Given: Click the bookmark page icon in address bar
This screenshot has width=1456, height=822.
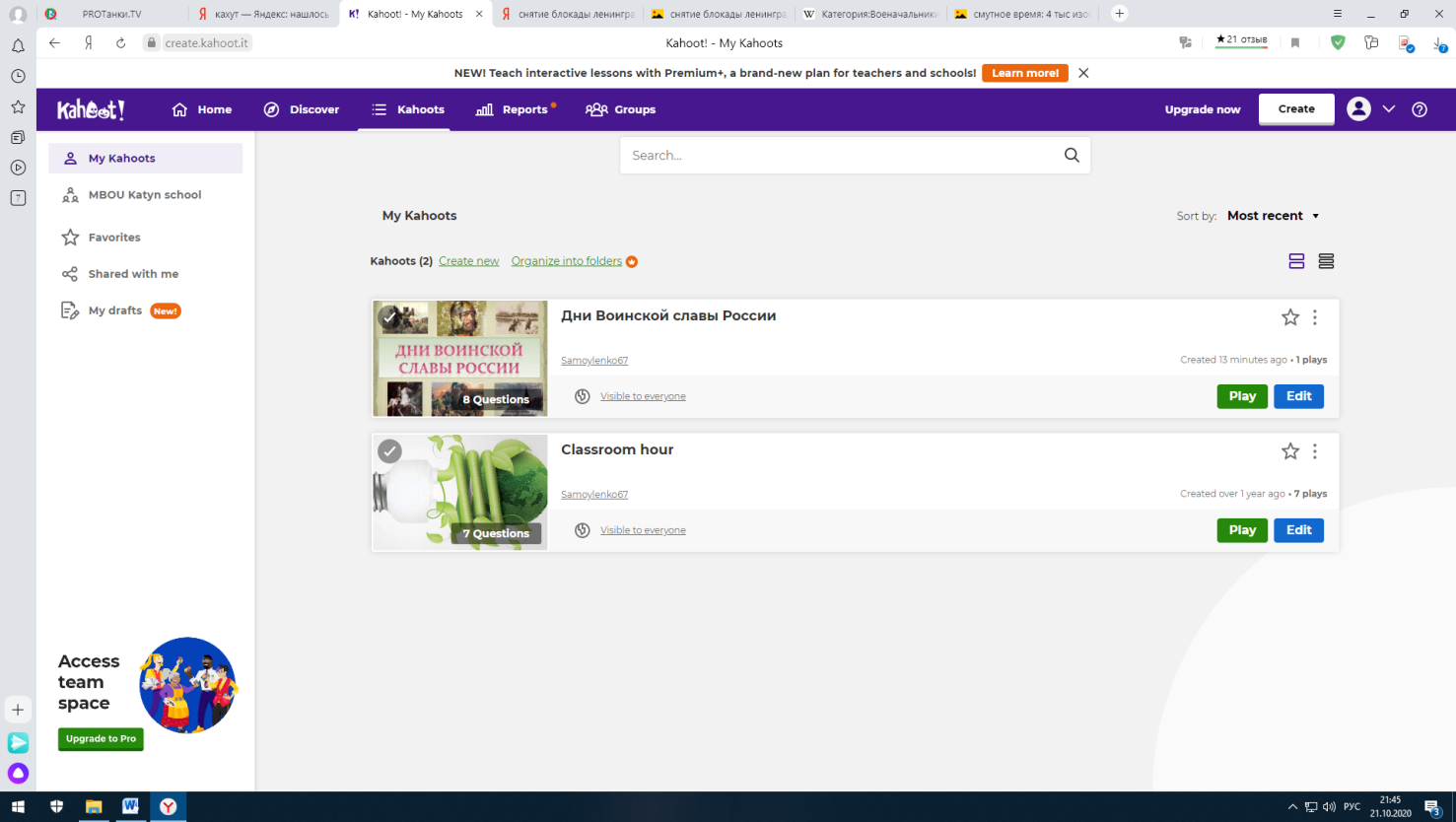Looking at the screenshot, I should tap(1295, 42).
